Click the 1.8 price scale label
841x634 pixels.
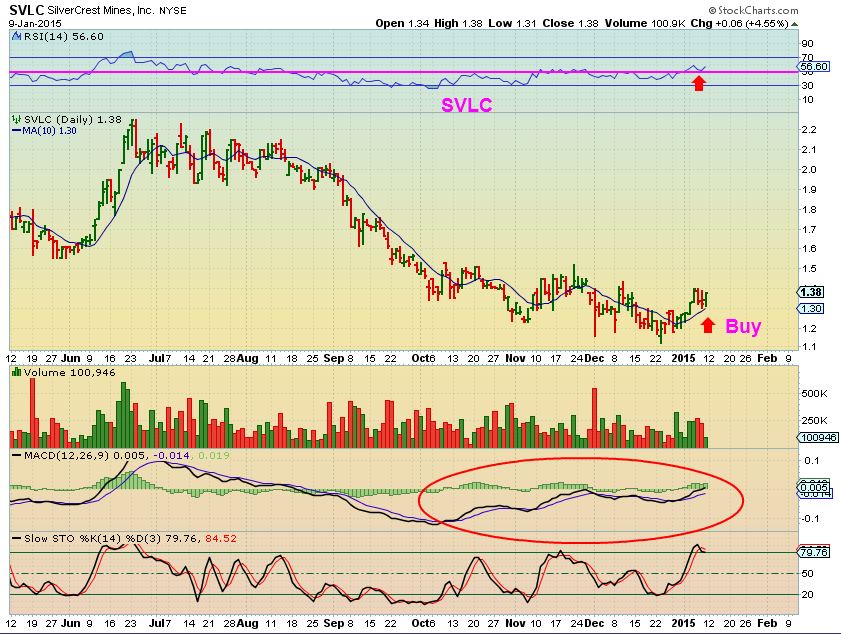[808, 209]
